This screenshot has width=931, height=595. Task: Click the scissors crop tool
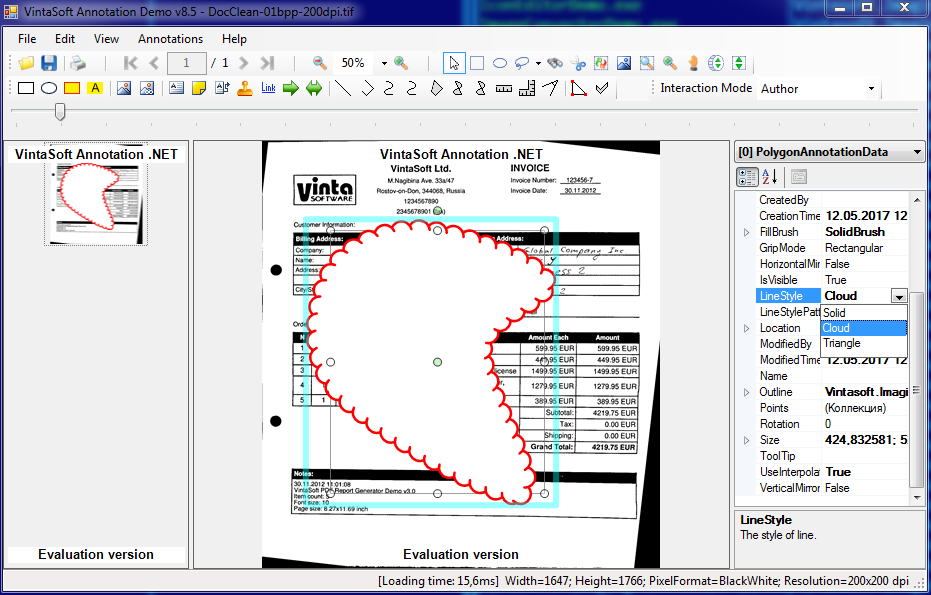coord(578,63)
